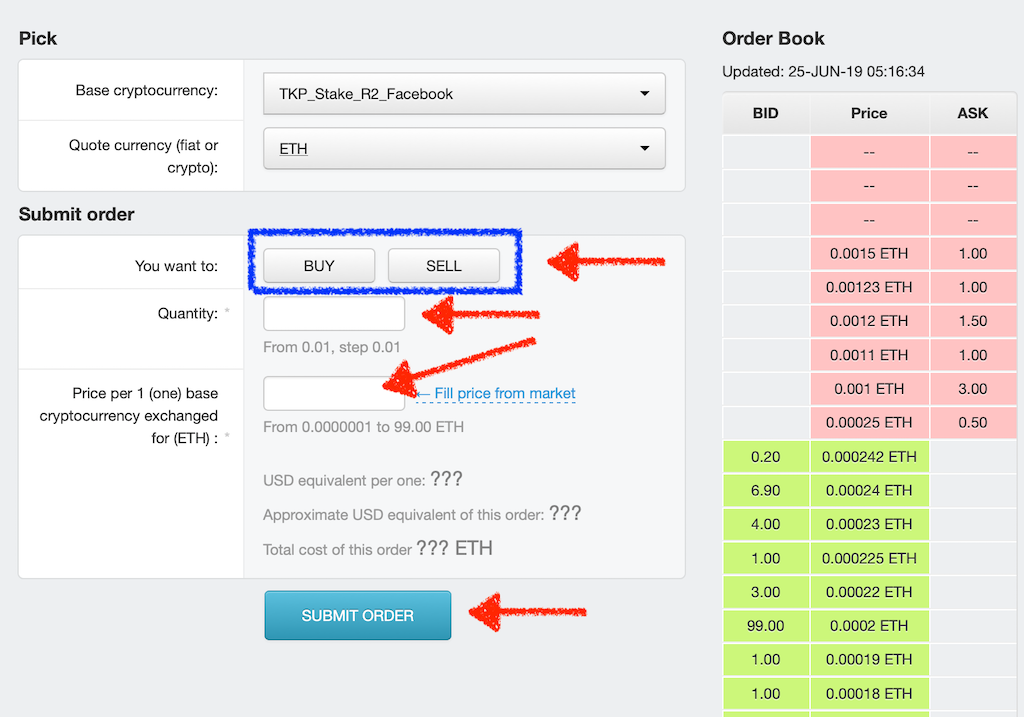
Task: Select the 0.0002 ETH bid price
Action: pyautogui.click(x=869, y=625)
